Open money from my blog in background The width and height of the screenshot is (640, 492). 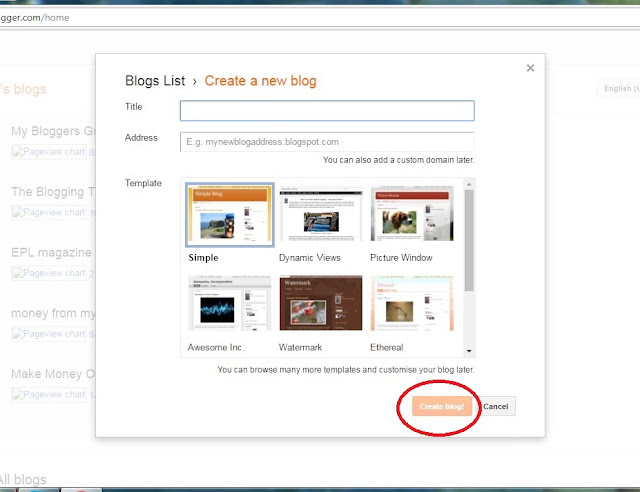[53, 314]
